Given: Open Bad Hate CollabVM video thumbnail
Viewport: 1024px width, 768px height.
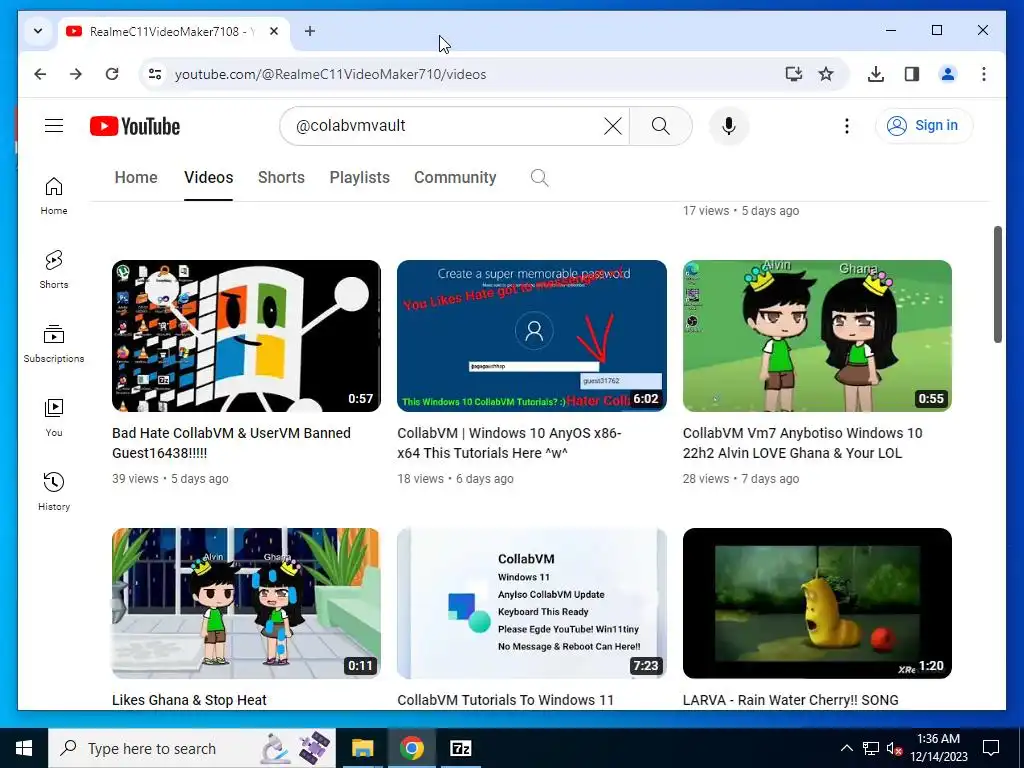Looking at the screenshot, I should point(246,336).
